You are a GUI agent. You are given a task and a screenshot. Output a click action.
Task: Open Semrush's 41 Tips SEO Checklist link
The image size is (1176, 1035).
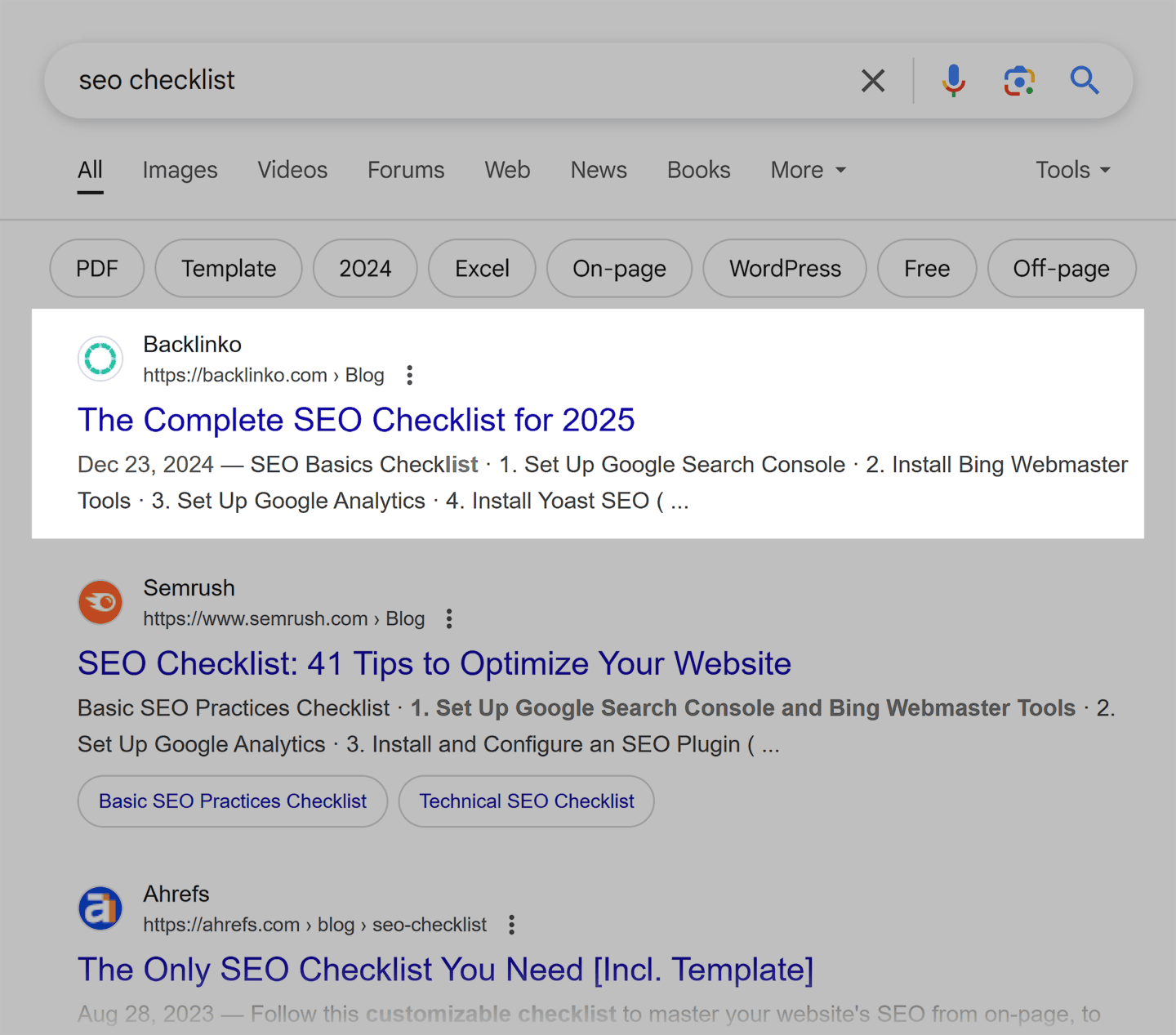point(434,663)
